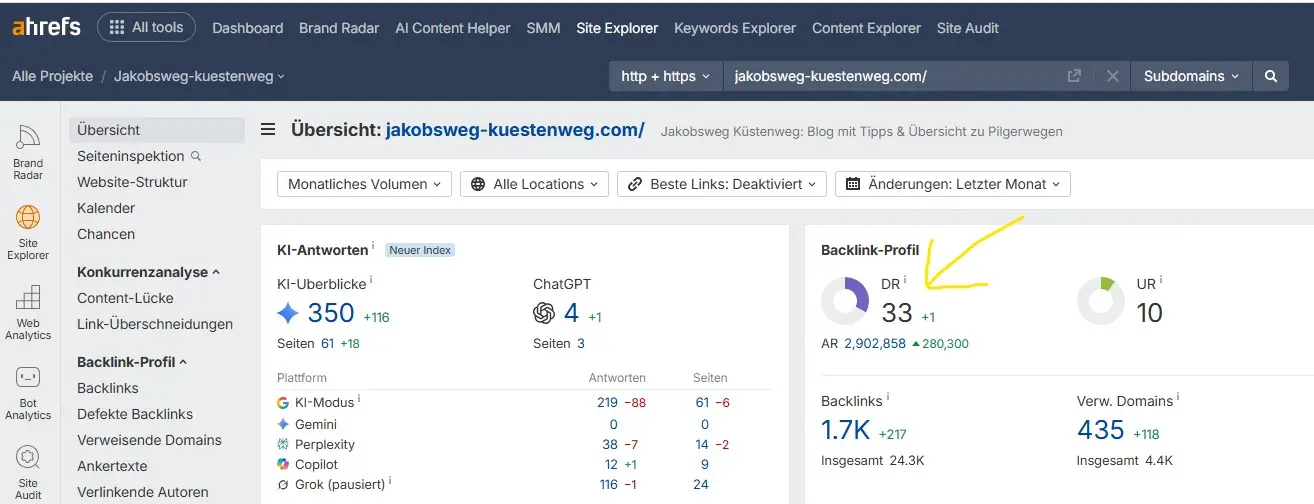This screenshot has width=1314, height=504.
Task: Open Website-Struktur in the sidebar
Action: [x=132, y=182]
